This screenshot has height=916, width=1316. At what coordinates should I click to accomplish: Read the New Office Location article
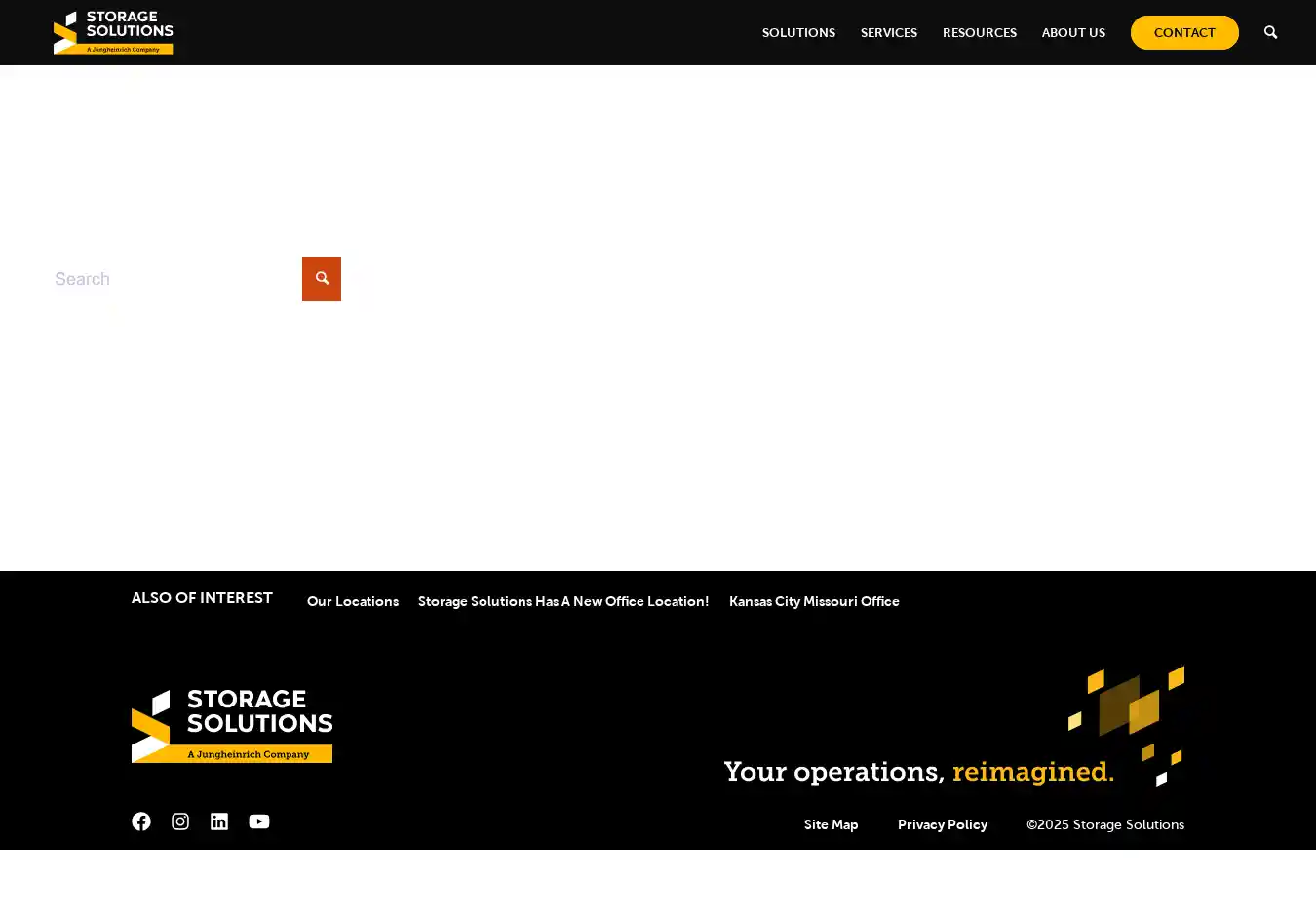563,601
